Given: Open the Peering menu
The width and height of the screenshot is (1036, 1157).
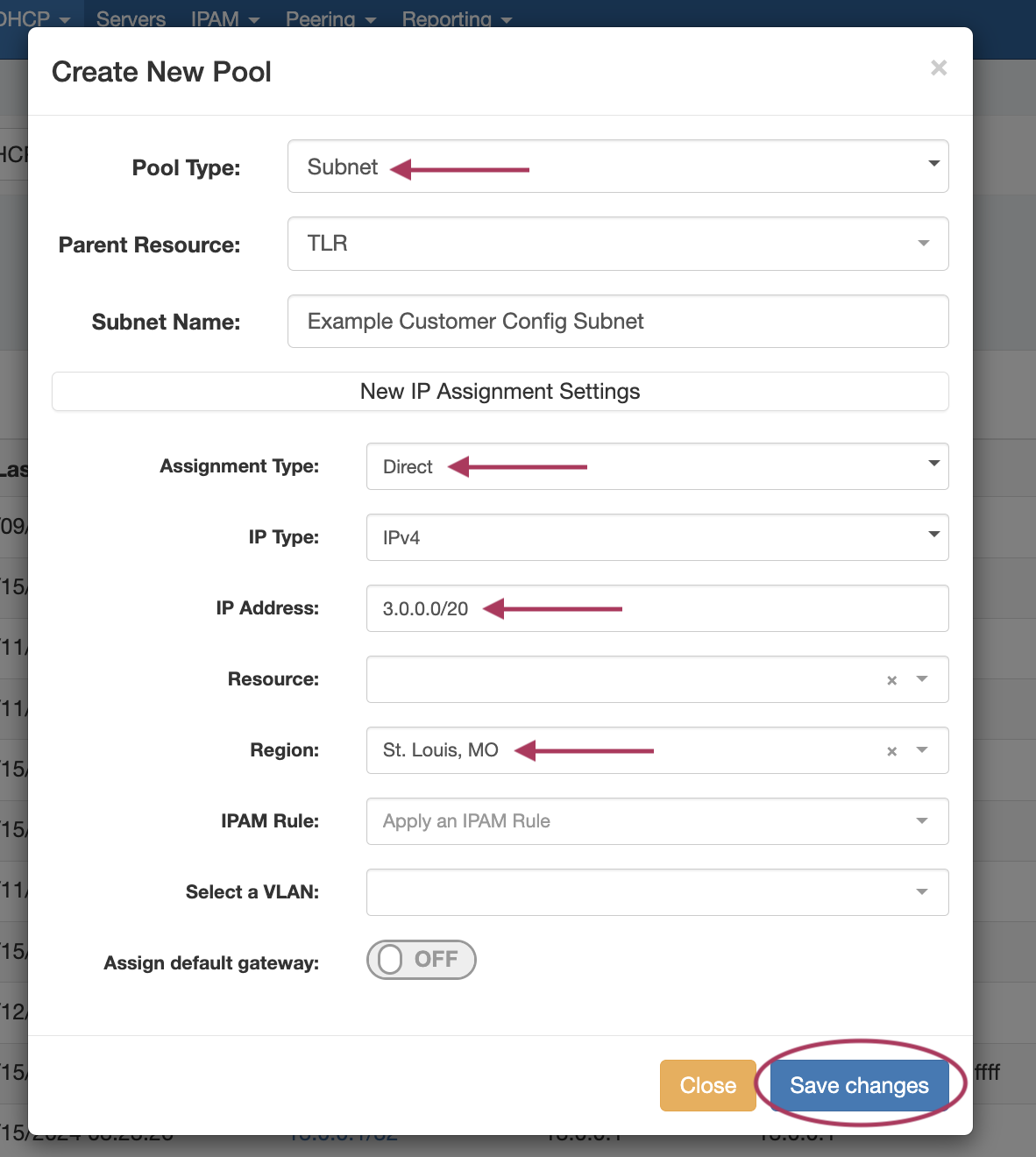Looking at the screenshot, I should tap(330, 18).
